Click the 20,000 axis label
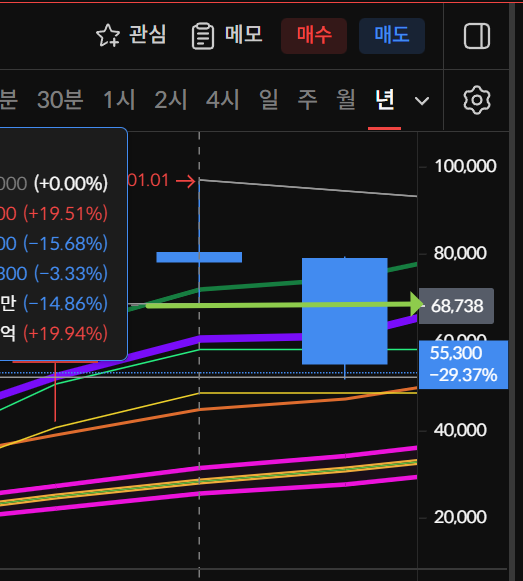The width and height of the screenshot is (523, 581). 460,517
